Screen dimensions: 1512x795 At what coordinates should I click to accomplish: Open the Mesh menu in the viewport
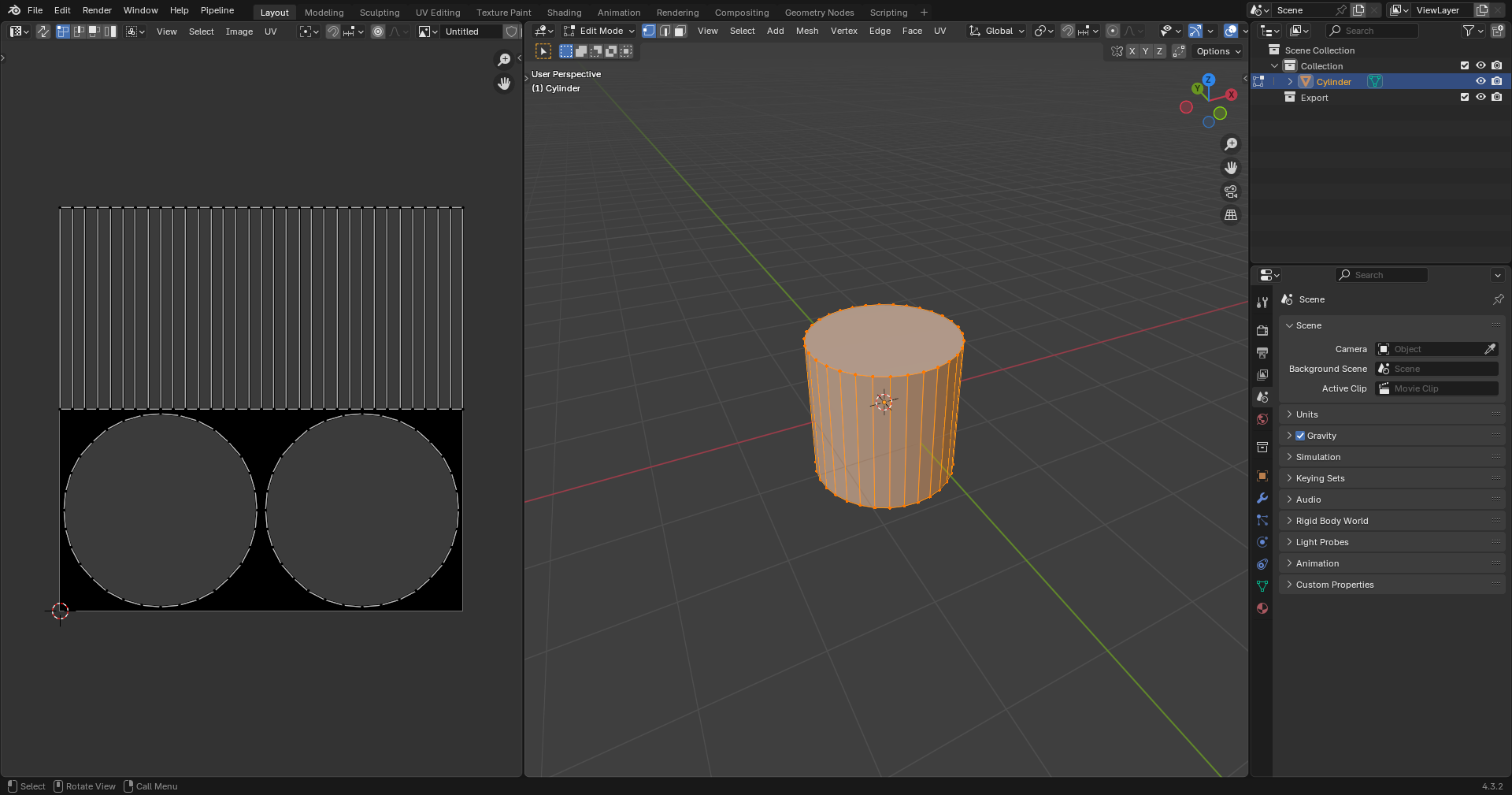(807, 31)
